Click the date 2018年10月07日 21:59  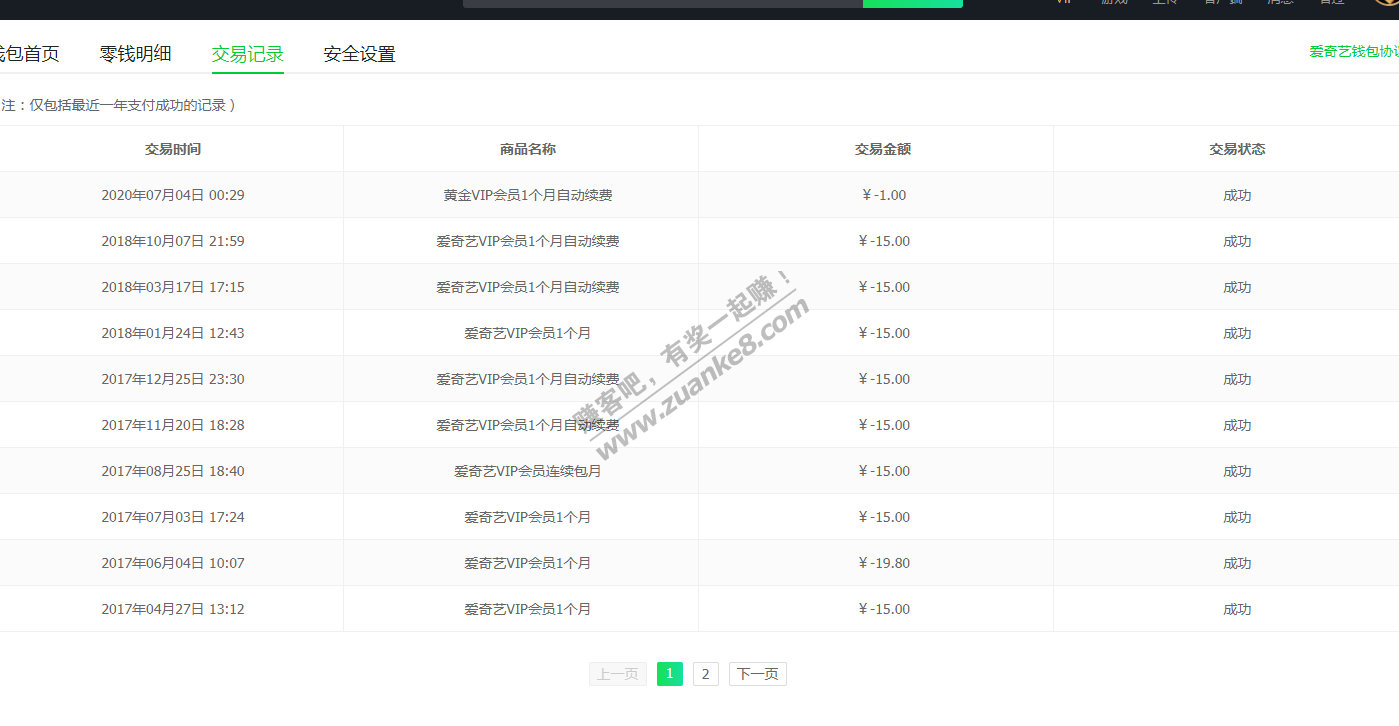[x=173, y=241]
